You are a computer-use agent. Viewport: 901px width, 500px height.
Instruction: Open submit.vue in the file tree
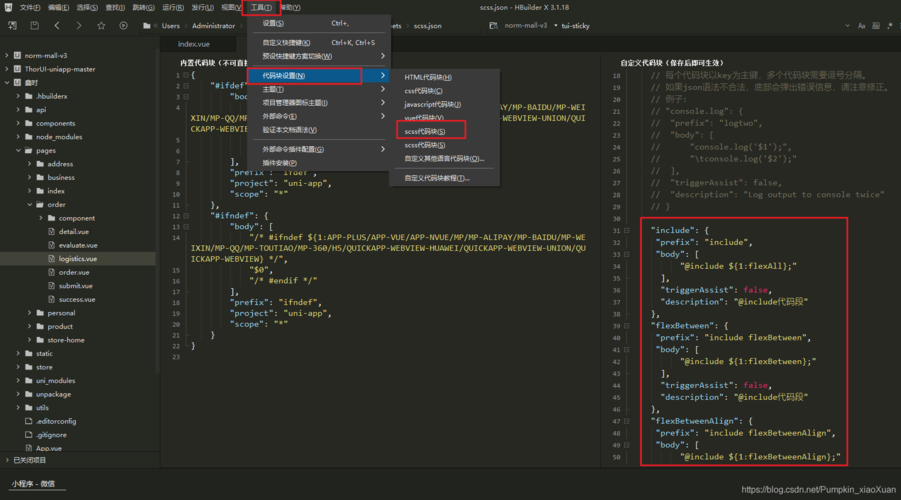75,286
